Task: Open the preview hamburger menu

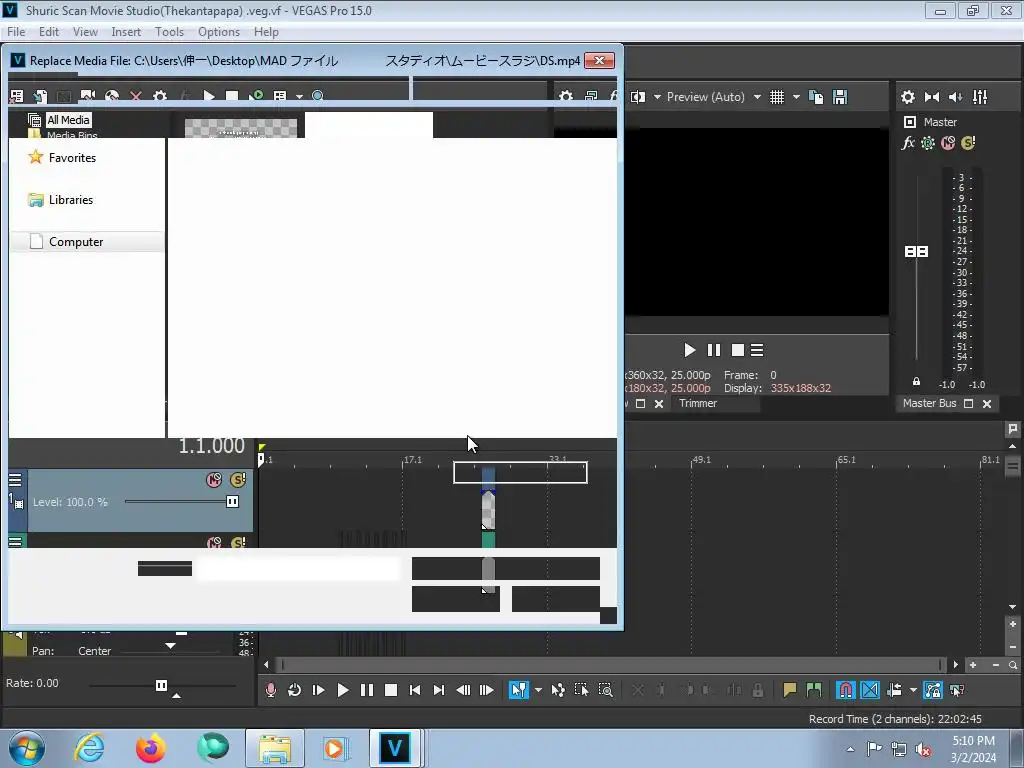Action: (757, 350)
